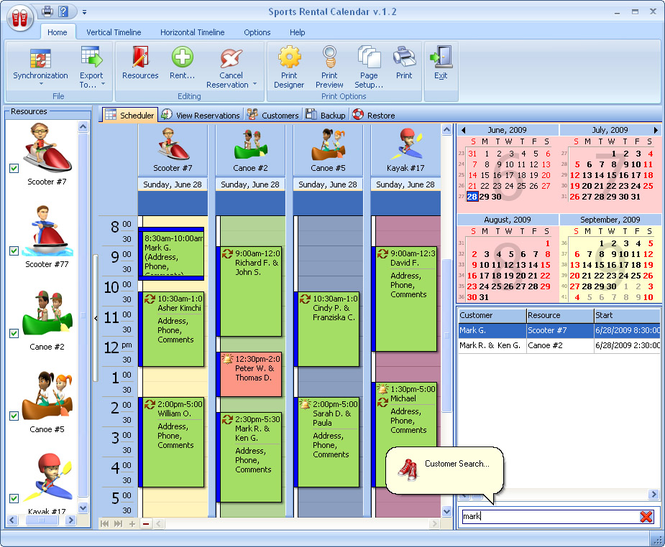Open the View Reservations tab
Image resolution: width=665 pixels, height=547 pixels.
point(201,115)
